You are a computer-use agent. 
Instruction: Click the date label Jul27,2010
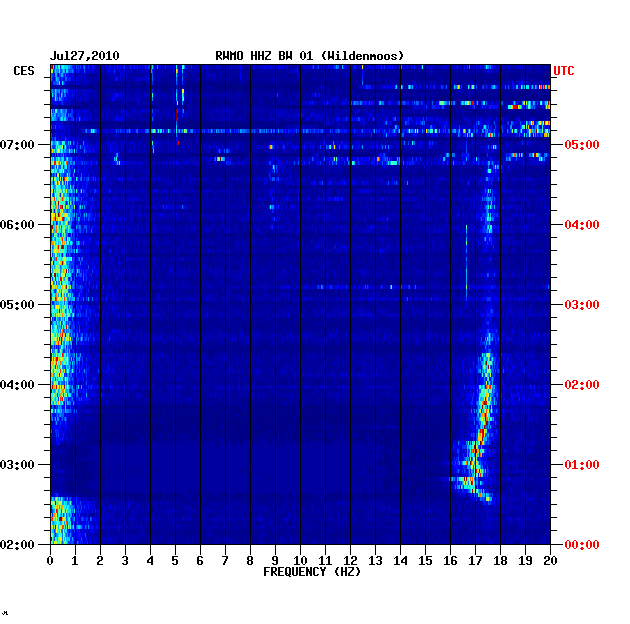[84, 56]
